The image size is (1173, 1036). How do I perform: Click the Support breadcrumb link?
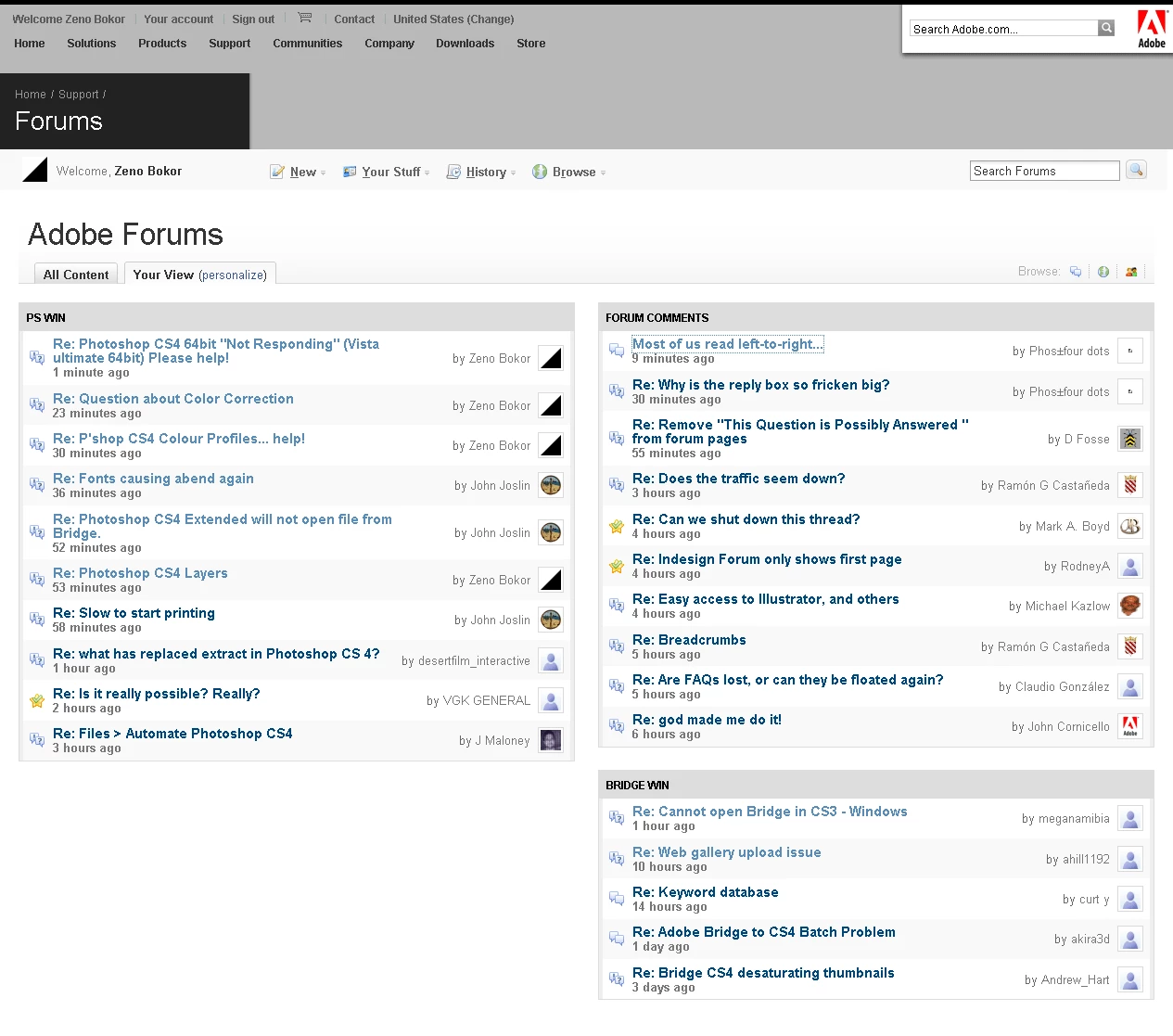(79, 95)
